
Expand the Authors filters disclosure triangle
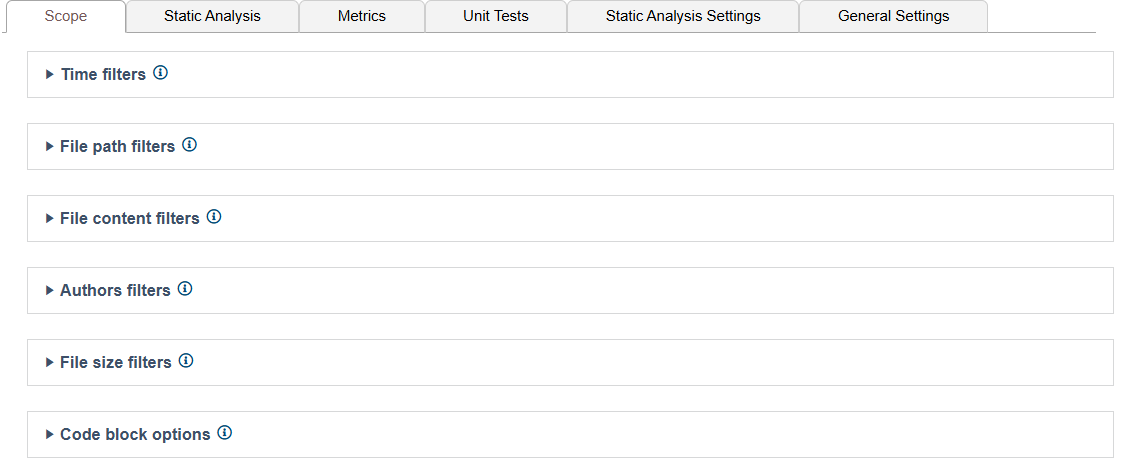(50, 291)
